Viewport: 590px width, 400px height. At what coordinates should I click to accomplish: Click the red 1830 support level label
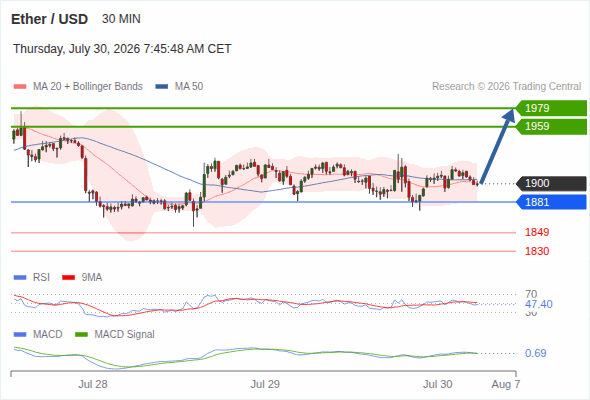click(537, 251)
